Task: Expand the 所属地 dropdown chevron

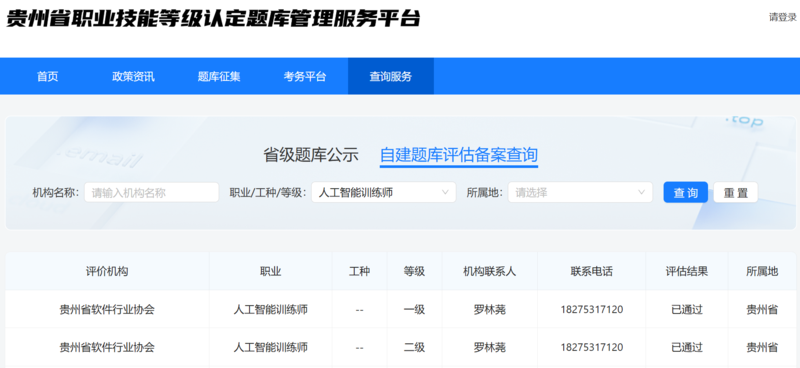Action: [x=641, y=192]
